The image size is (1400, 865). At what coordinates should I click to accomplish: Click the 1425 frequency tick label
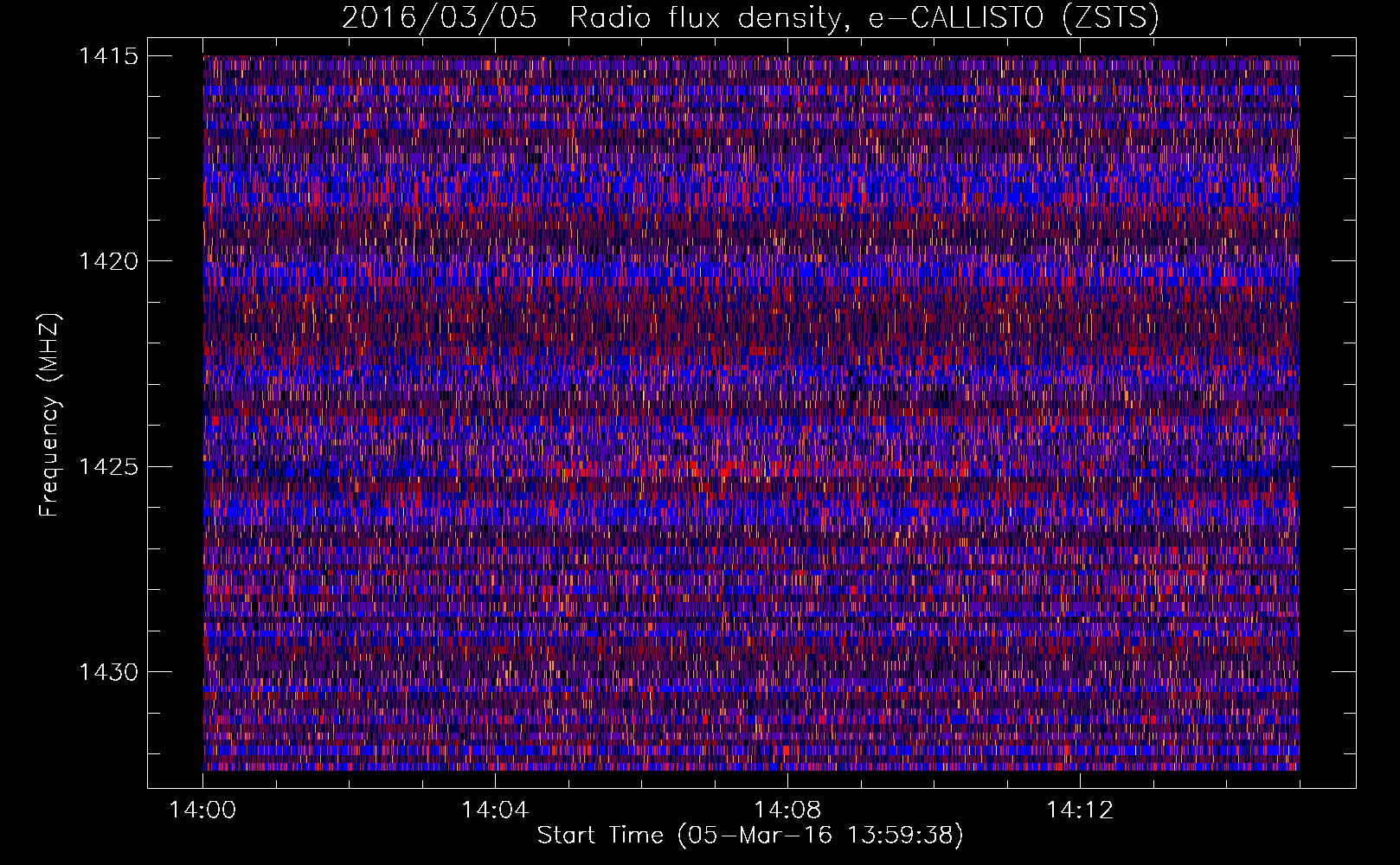point(108,467)
